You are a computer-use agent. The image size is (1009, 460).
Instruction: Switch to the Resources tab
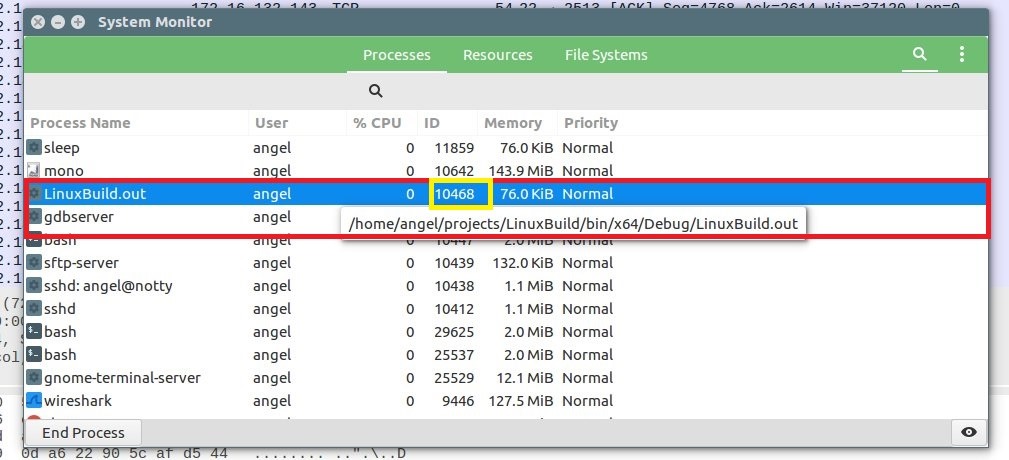click(497, 55)
